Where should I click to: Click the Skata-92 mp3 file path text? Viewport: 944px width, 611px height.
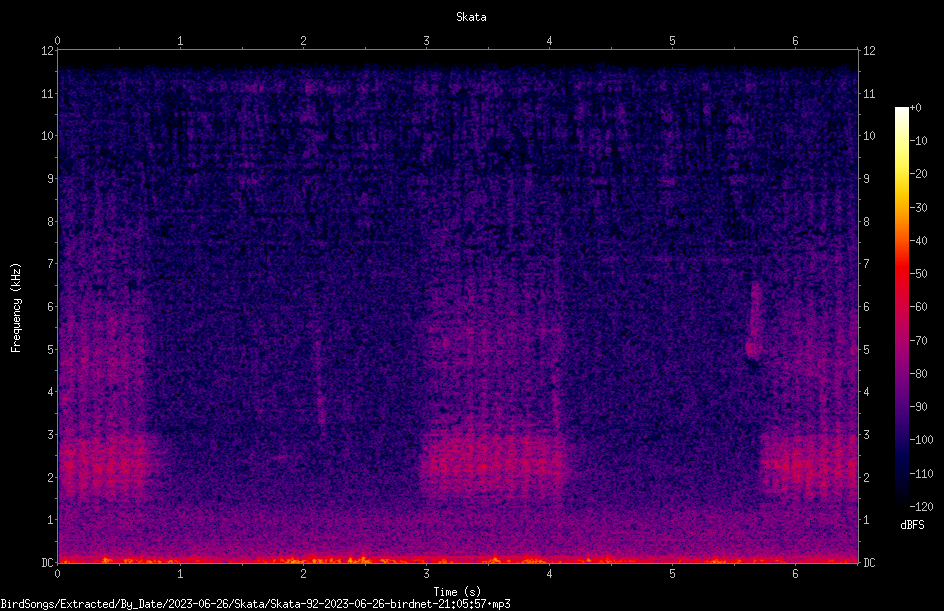click(x=255, y=604)
